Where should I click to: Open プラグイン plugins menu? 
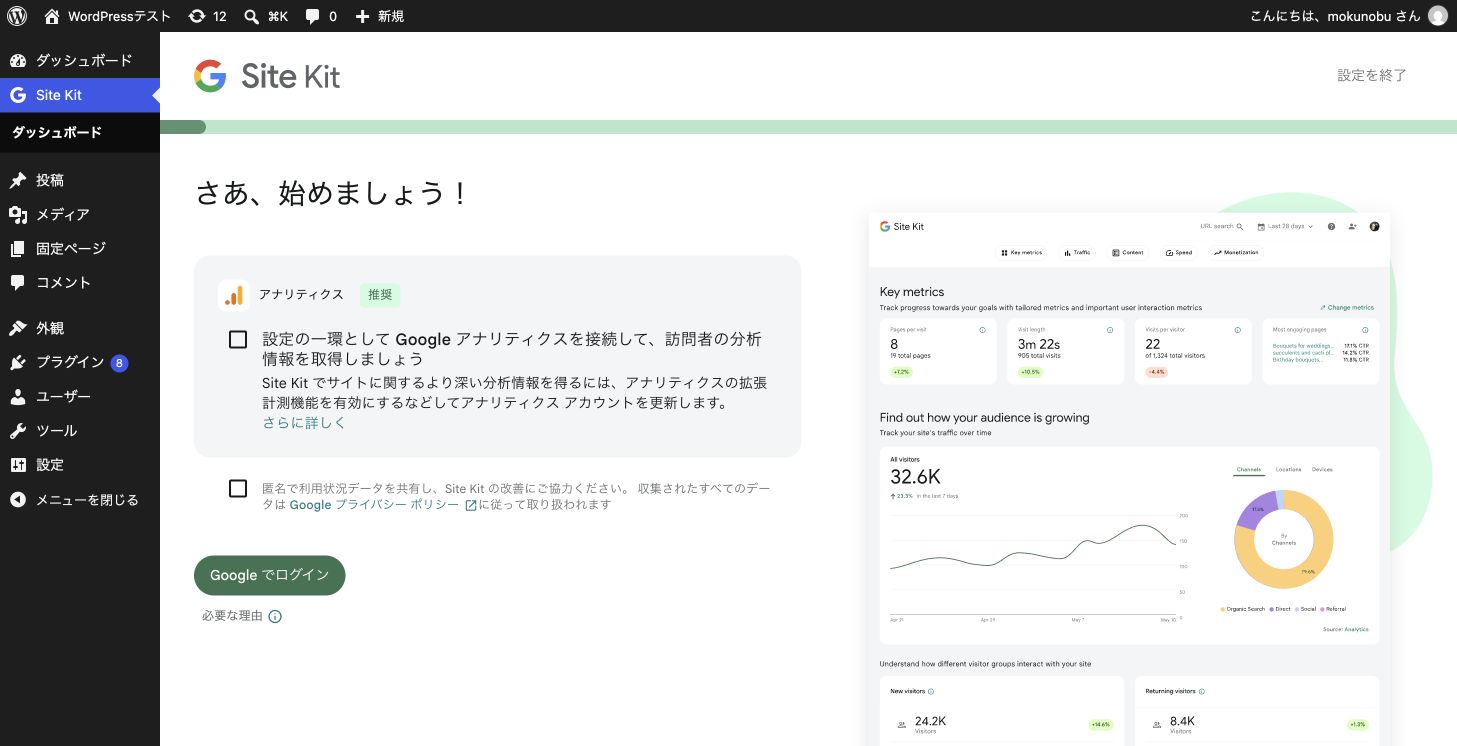pyautogui.click(x=80, y=362)
